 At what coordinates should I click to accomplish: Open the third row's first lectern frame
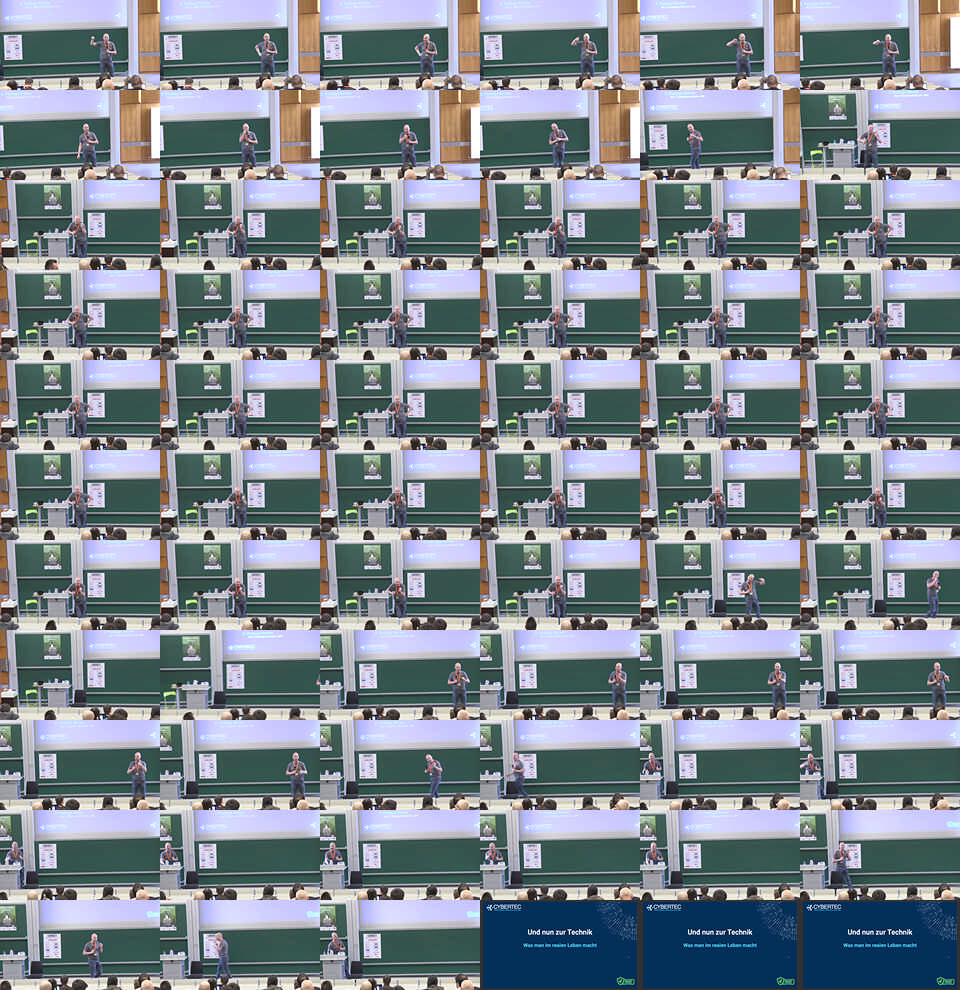pos(80,225)
